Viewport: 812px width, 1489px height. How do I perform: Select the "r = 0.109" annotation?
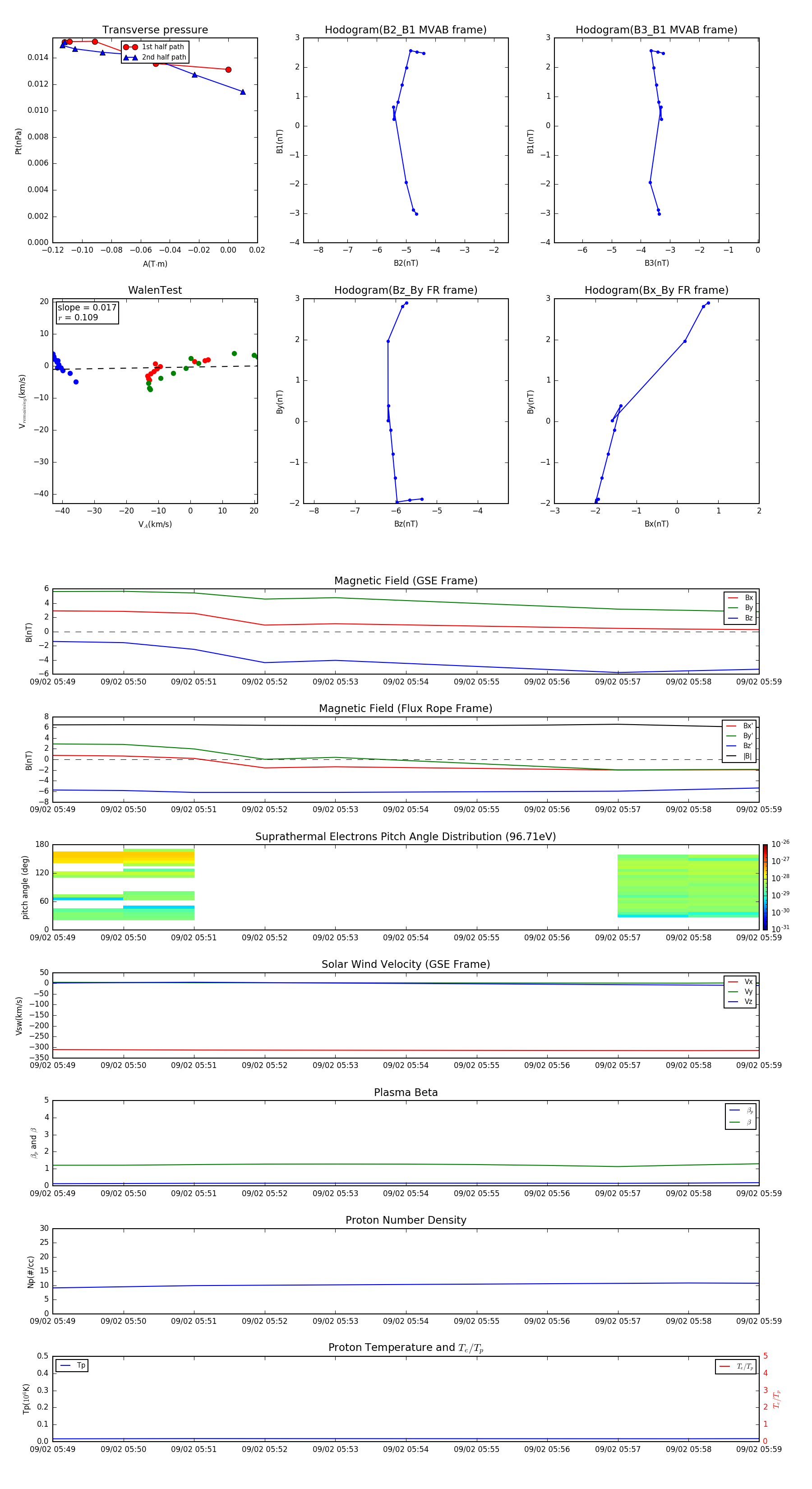[x=78, y=317]
